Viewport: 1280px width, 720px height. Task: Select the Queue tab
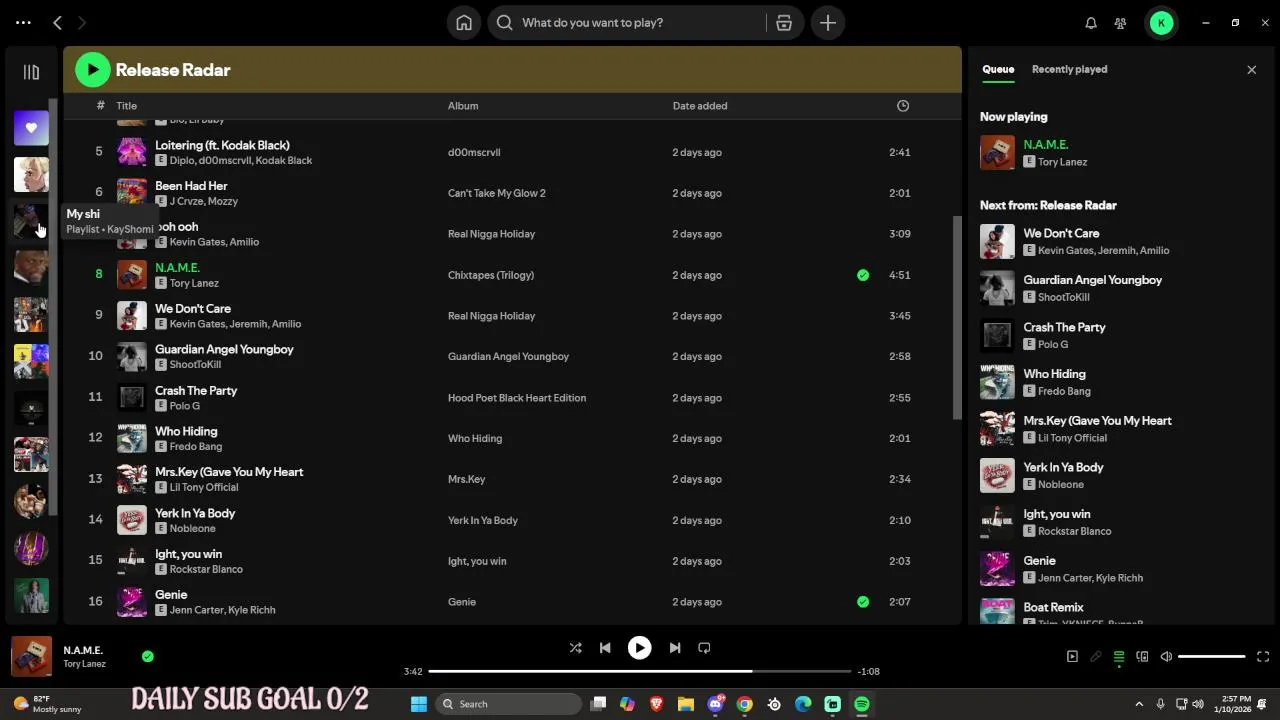[998, 69]
